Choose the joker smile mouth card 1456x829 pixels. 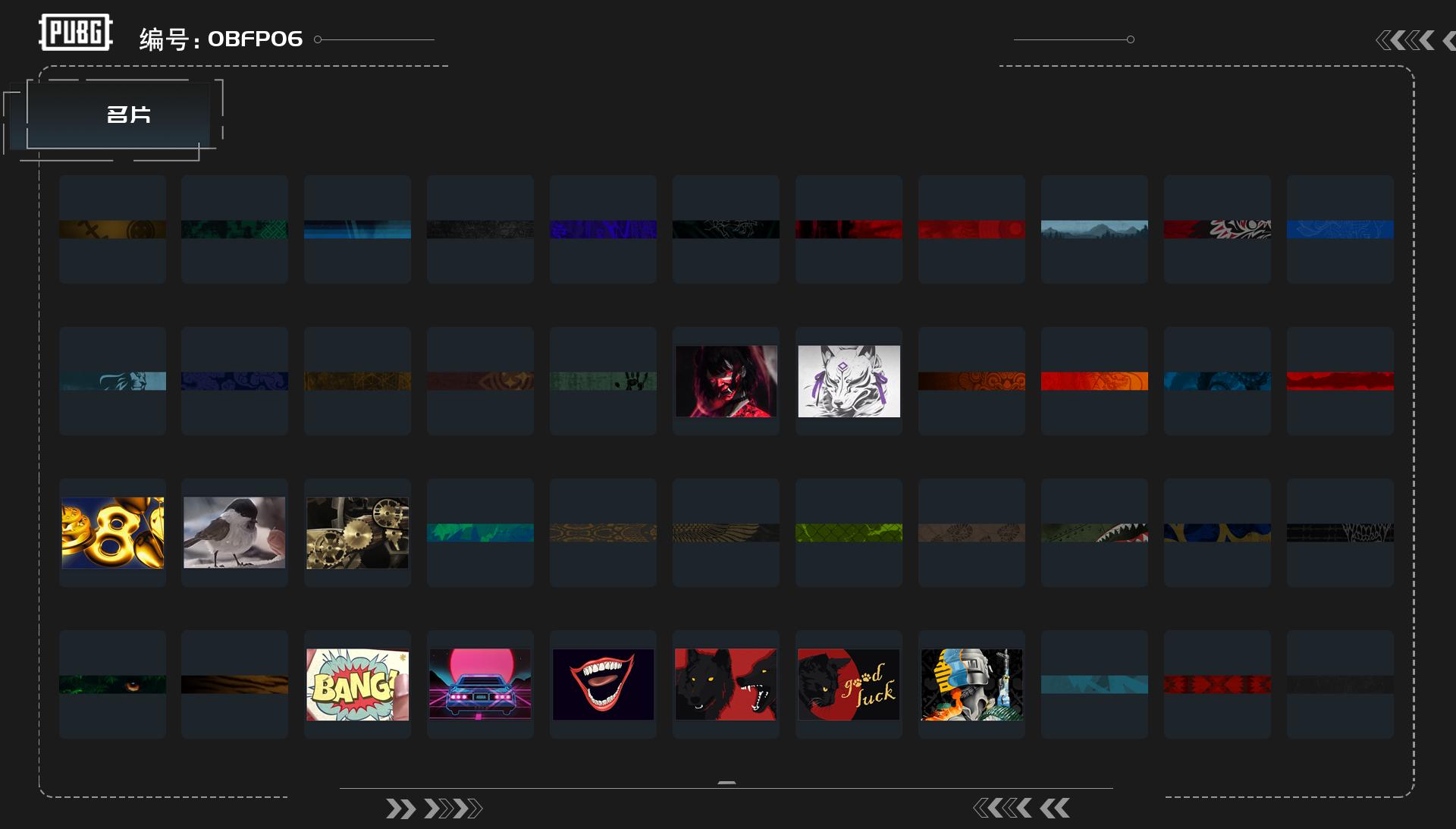point(603,684)
